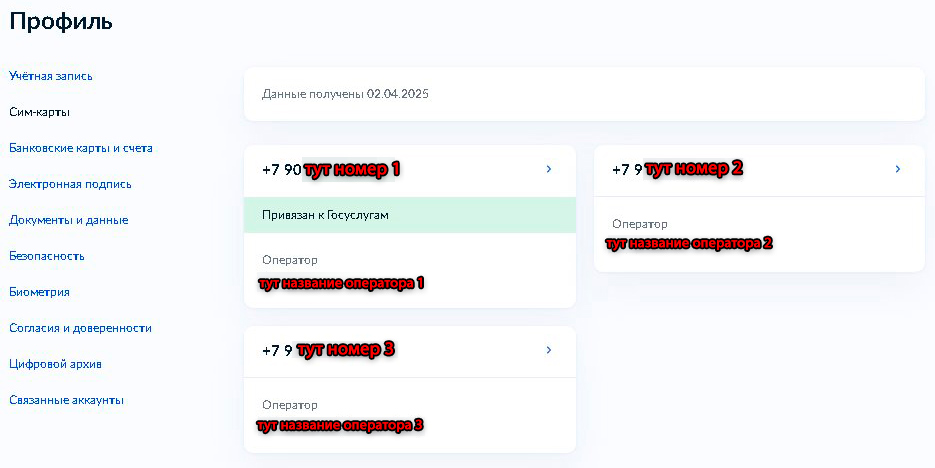Click the Данные получены 02.04.2025 notice

(345, 94)
